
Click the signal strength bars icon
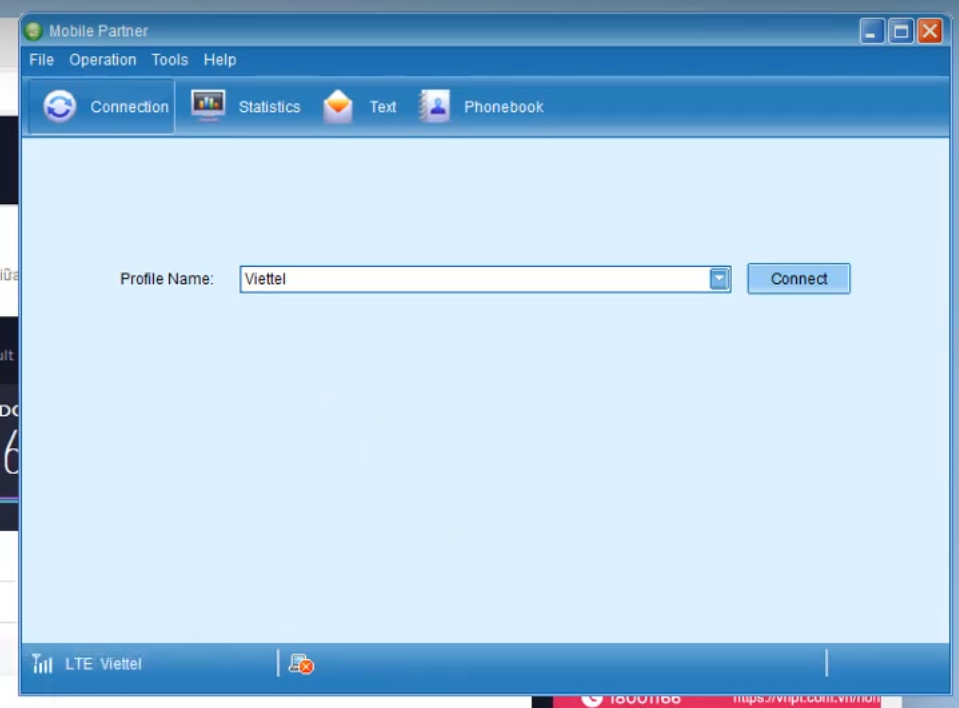tap(42, 663)
